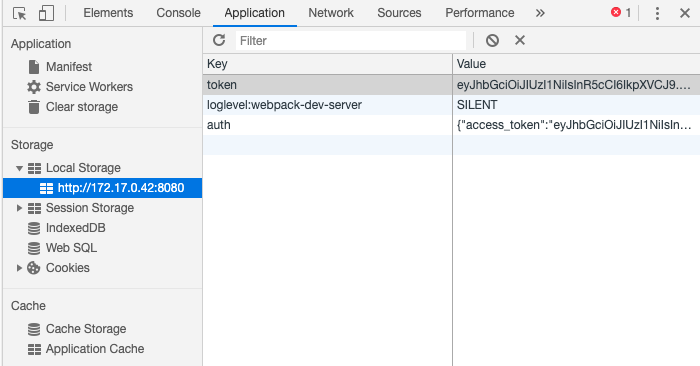Open the Network tab
Image resolution: width=700 pixels, height=366 pixels.
click(x=331, y=13)
